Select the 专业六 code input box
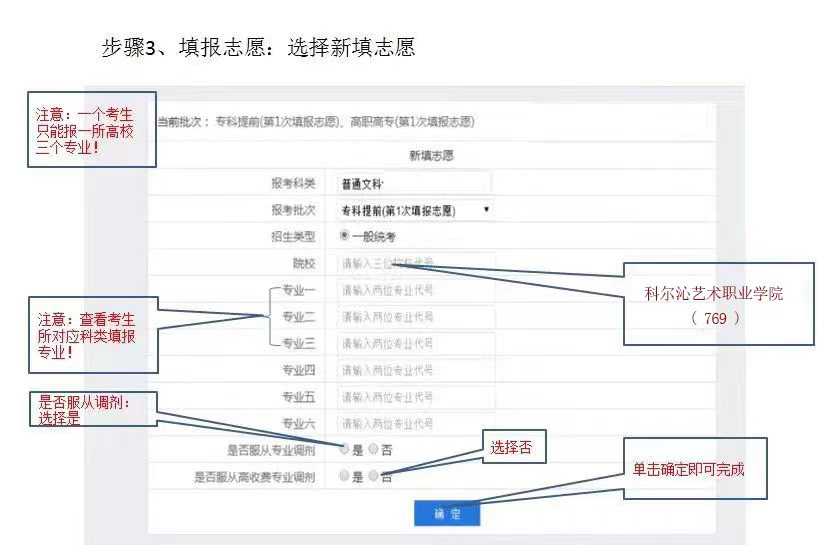Screen dimensions: 830x545 (x=414, y=424)
